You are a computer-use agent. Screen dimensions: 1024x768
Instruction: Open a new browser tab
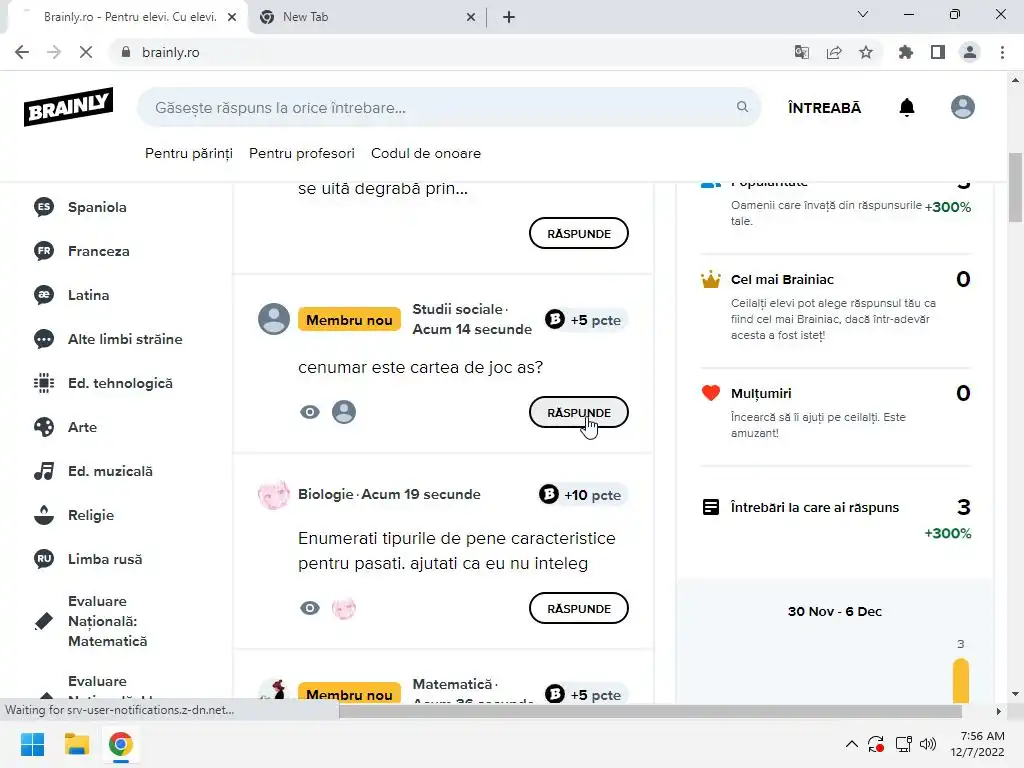tap(509, 17)
